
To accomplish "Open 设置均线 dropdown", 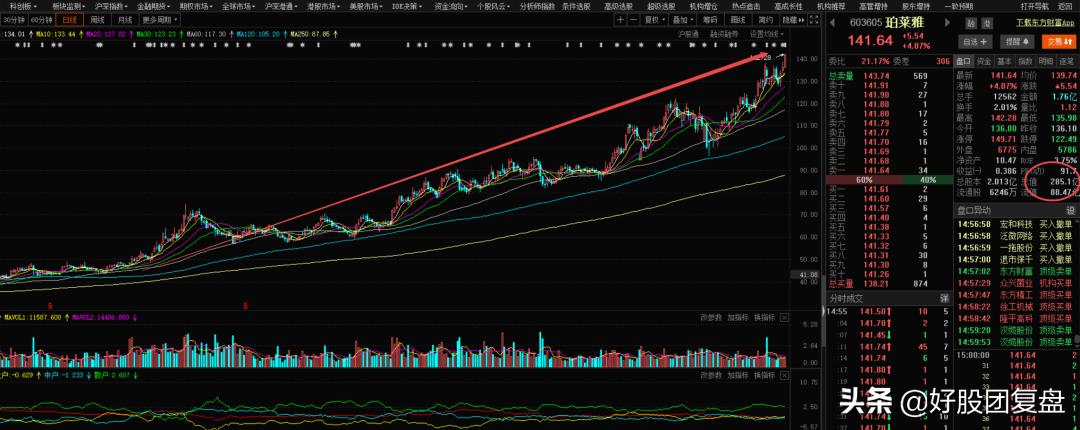I will click(x=767, y=34).
